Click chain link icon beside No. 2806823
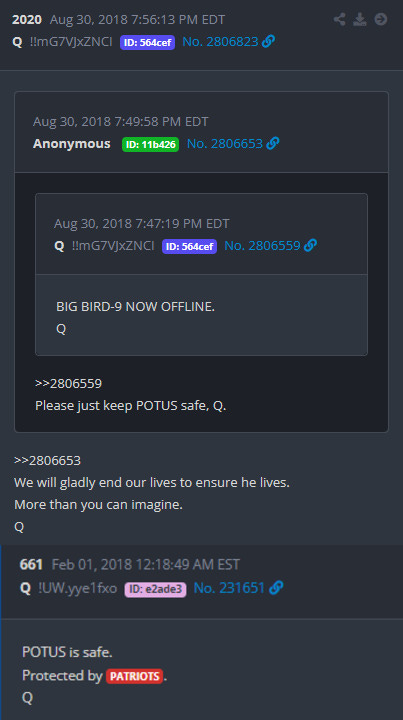The height and width of the screenshot is (720, 403). tap(269, 42)
